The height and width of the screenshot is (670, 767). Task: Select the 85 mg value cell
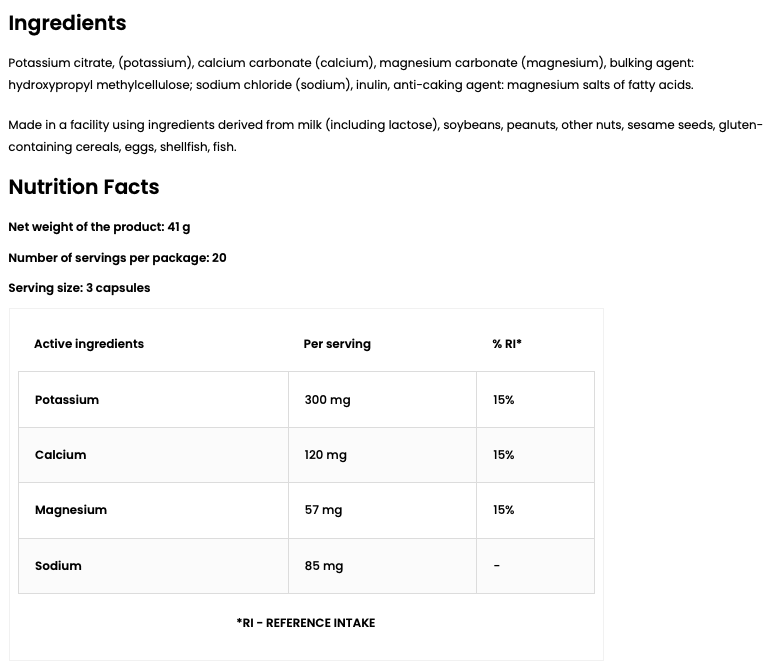click(x=323, y=566)
